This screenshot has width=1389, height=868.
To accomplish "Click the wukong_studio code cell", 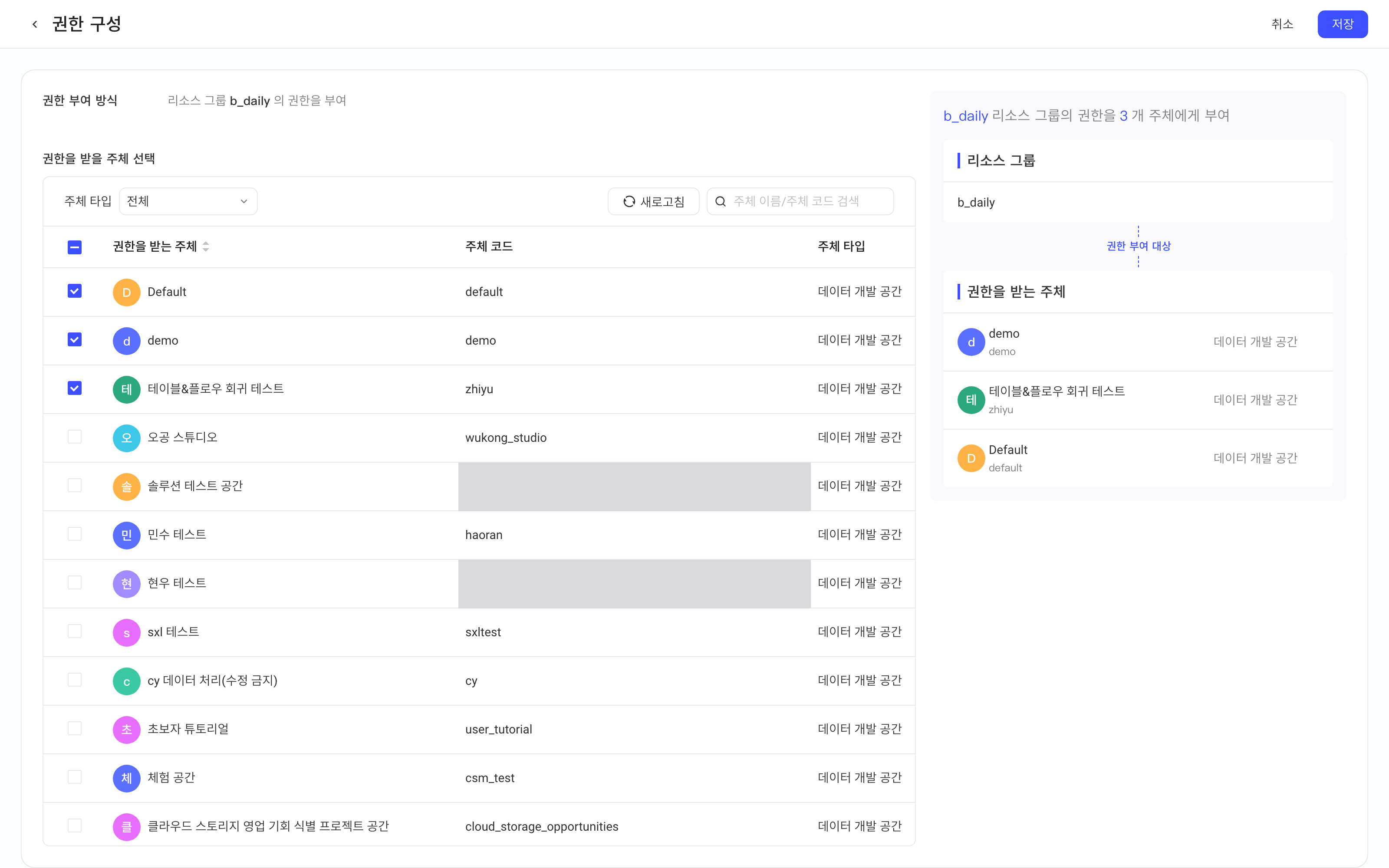I will point(506,438).
